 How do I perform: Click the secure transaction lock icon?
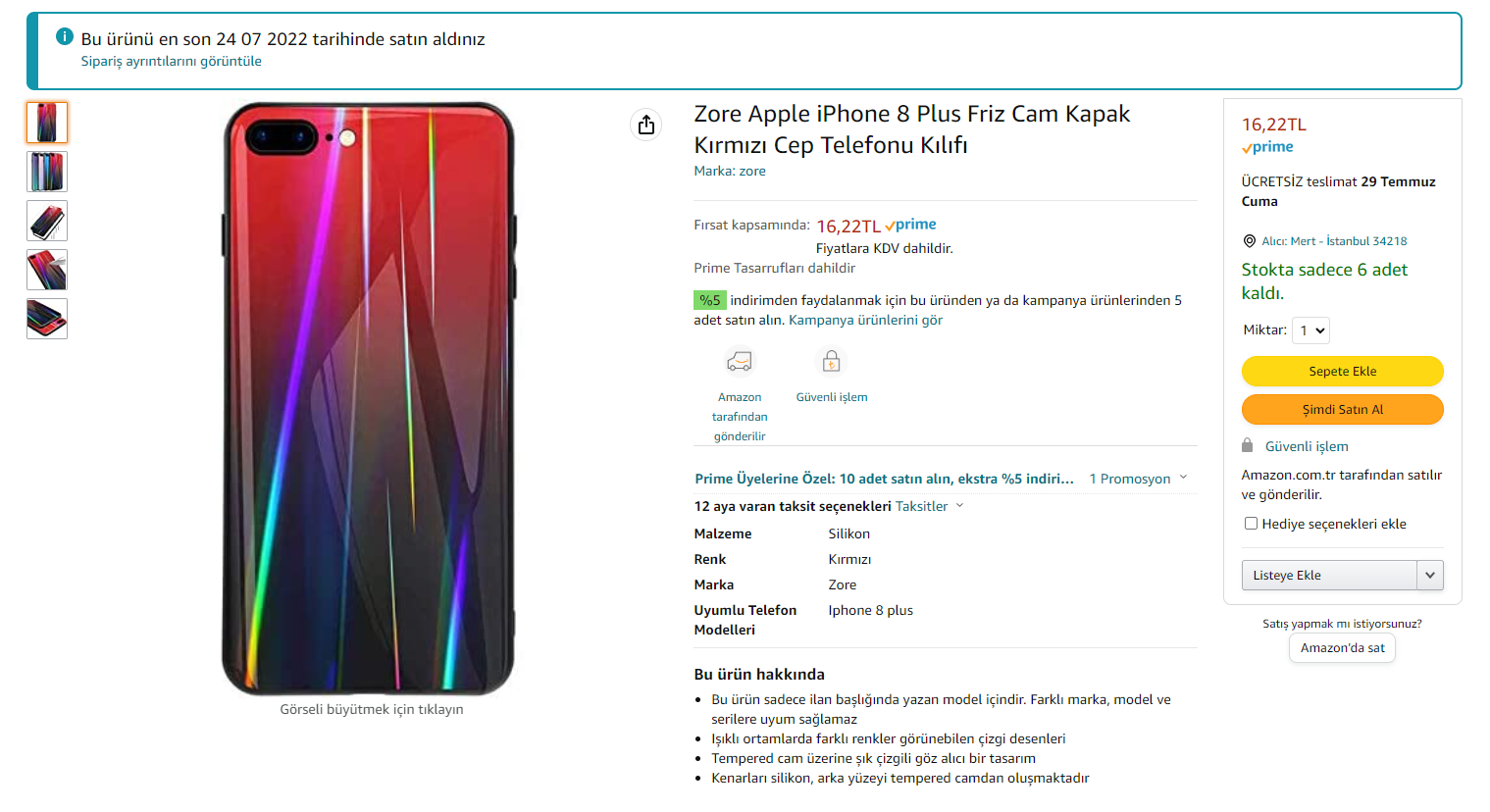[831, 361]
